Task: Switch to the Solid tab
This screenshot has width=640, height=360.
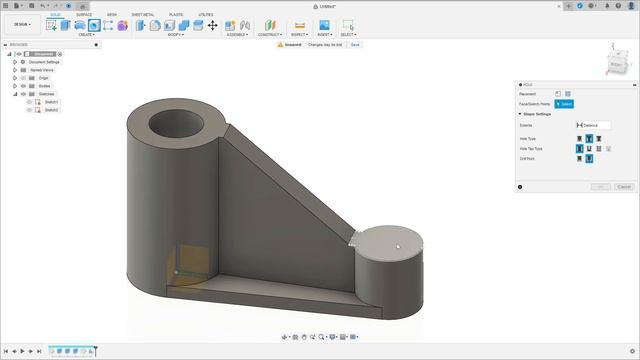Action: [56, 15]
